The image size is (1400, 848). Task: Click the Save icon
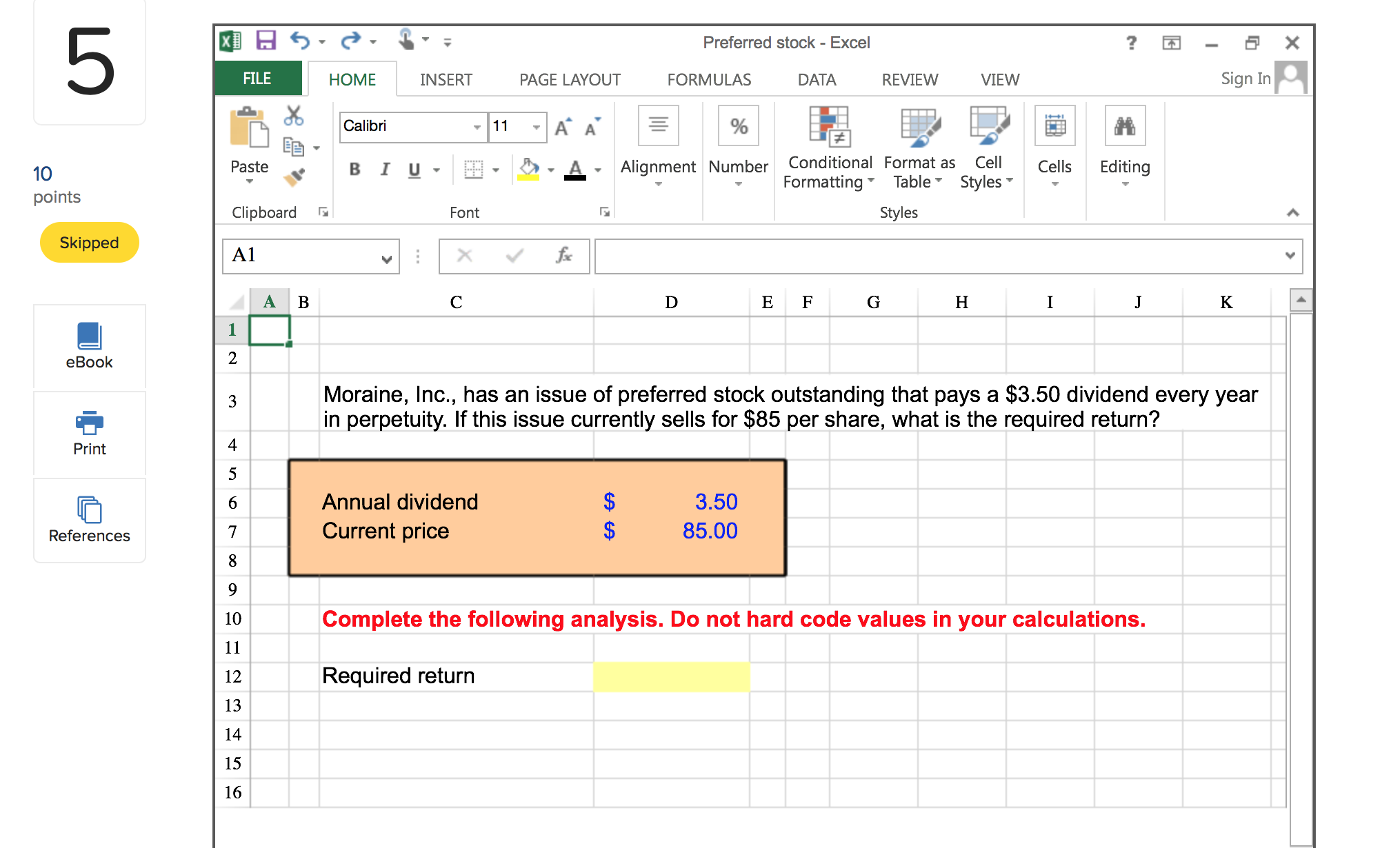[x=265, y=41]
